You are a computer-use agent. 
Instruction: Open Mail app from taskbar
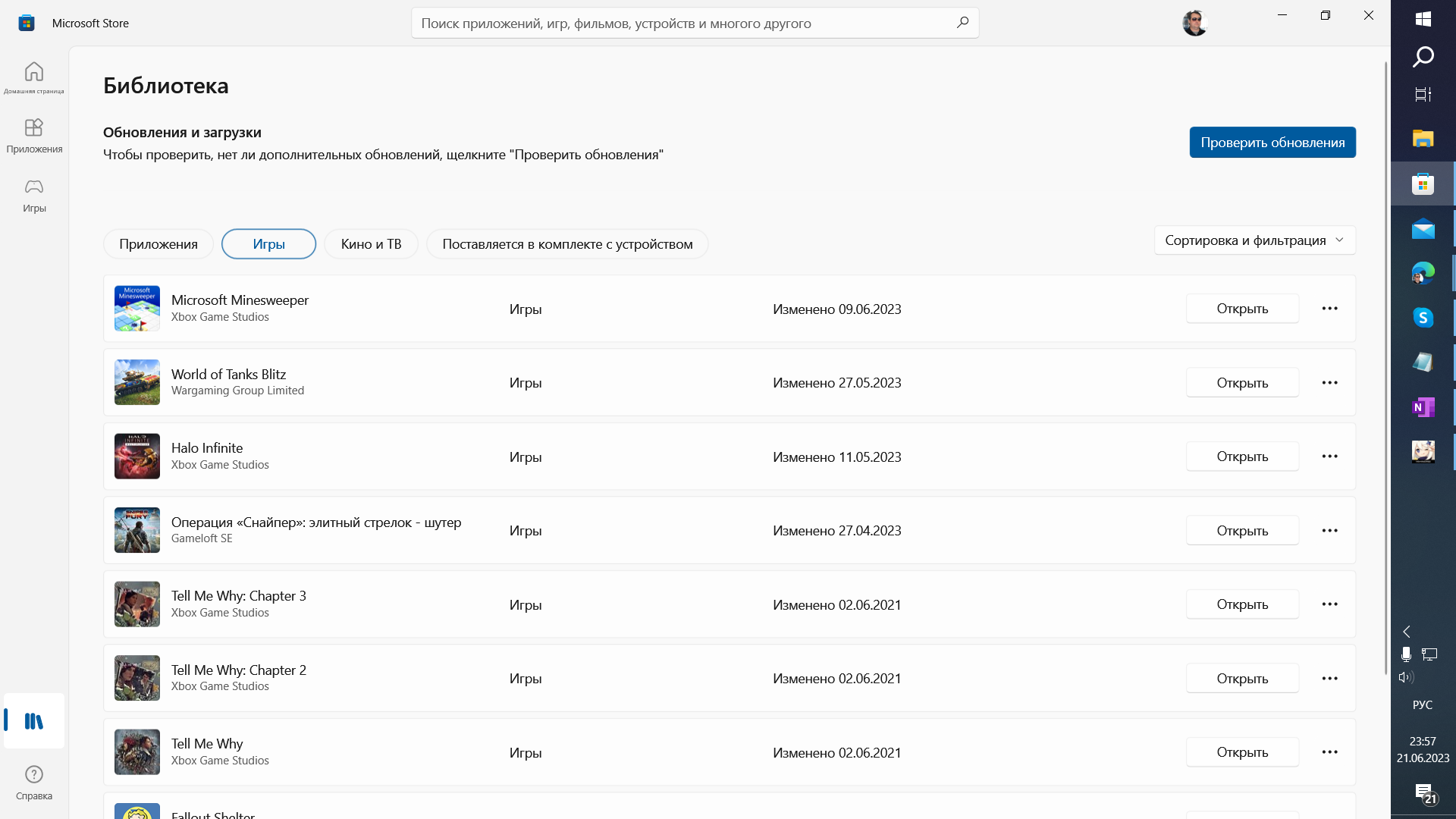pyautogui.click(x=1423, y=228)
